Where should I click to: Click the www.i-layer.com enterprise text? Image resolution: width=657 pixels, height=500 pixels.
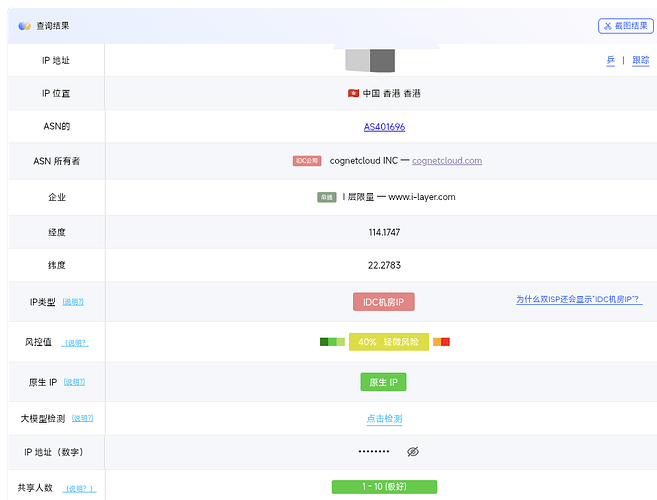[x=422, y=197]
